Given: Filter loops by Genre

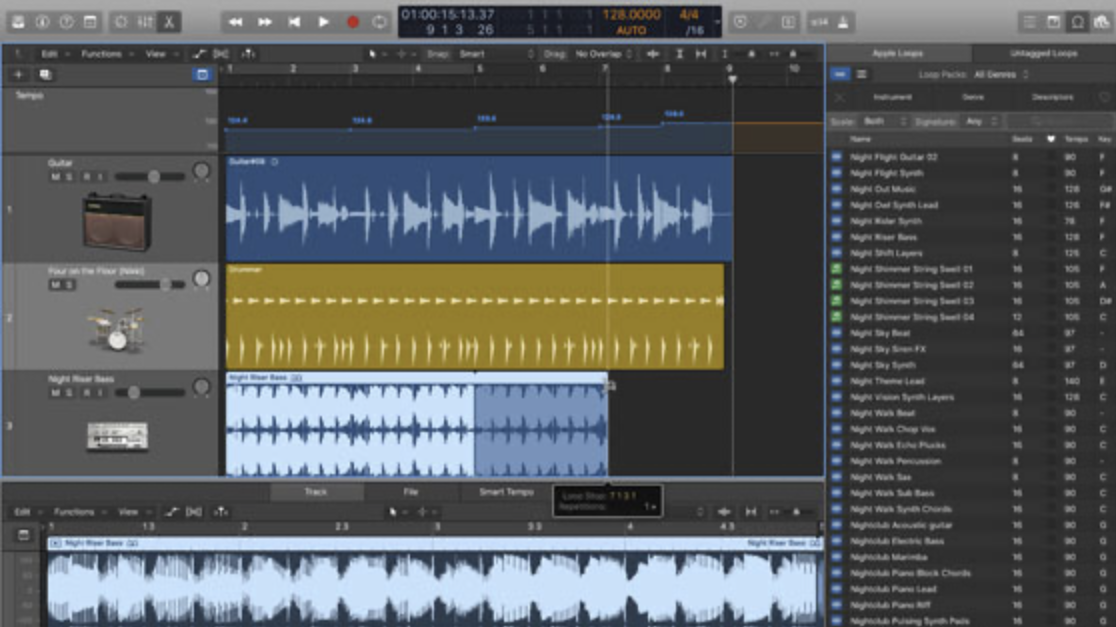Looking at the screenshot, I should 973,98.
